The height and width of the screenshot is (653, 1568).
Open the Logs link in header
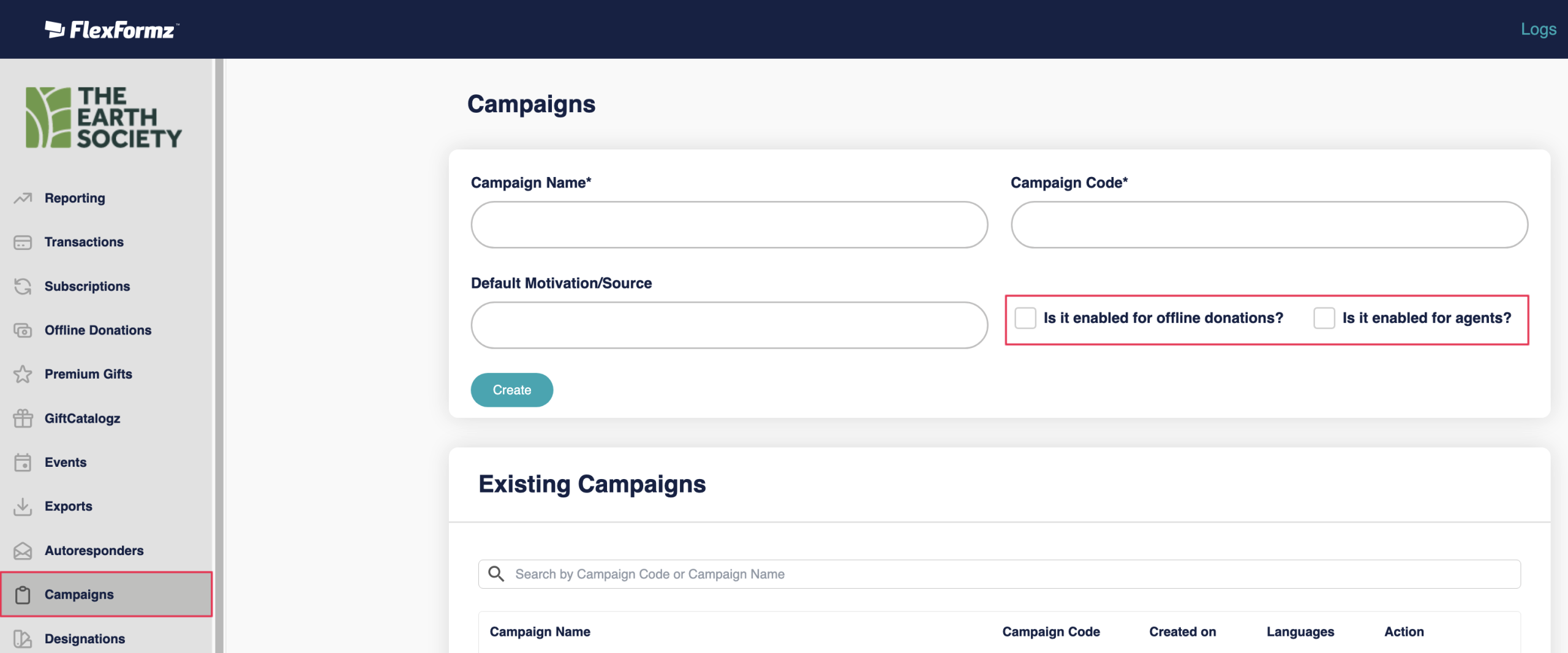1538,29
